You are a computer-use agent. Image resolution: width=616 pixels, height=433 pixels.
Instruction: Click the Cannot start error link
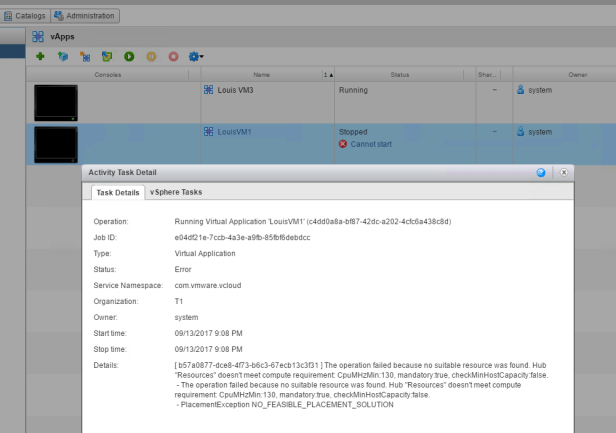[371, 144]
